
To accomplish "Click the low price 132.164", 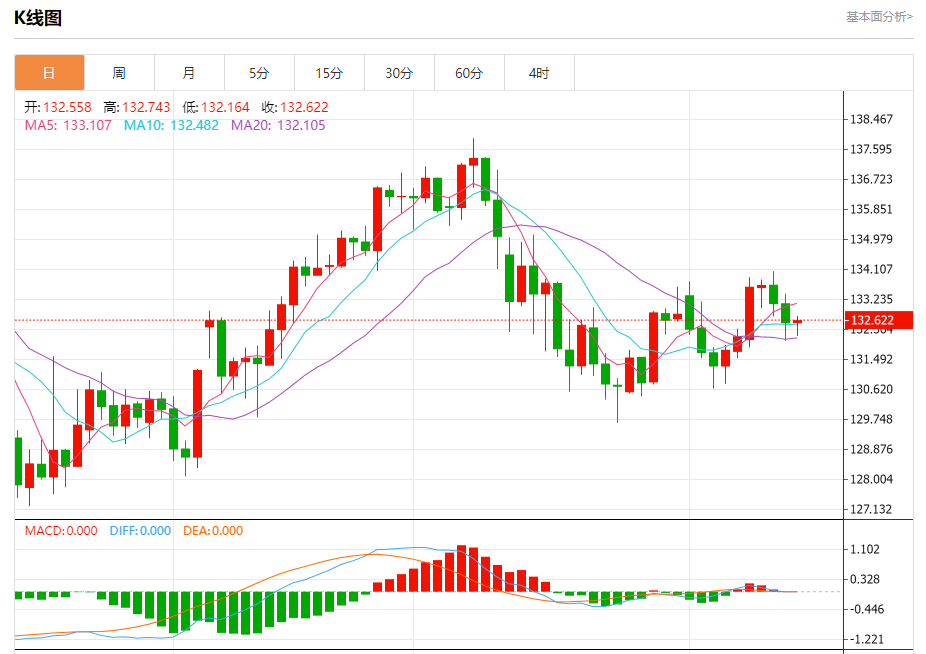I will (225, 107).
